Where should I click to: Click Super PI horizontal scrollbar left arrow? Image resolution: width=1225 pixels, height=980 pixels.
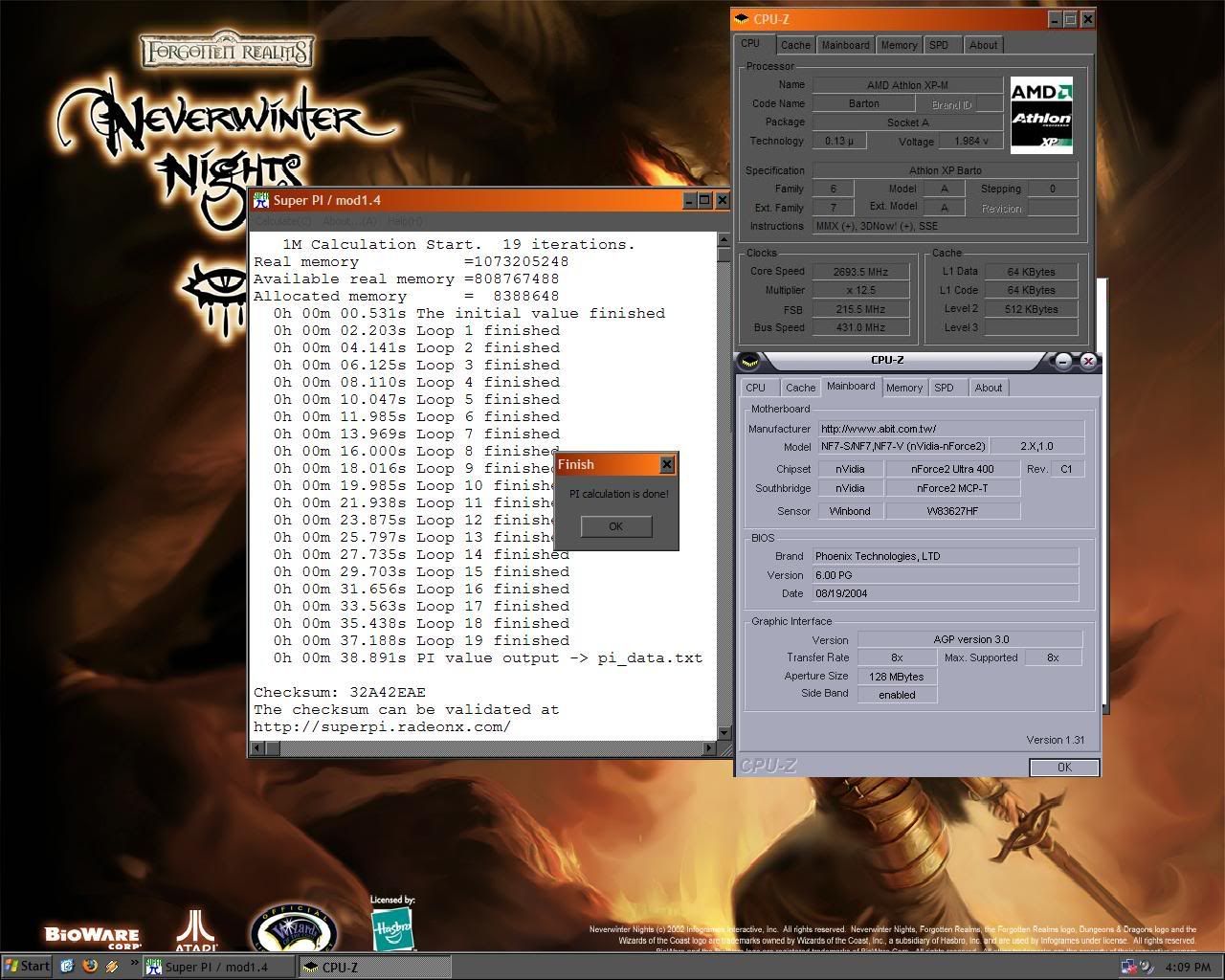[258, 747]
